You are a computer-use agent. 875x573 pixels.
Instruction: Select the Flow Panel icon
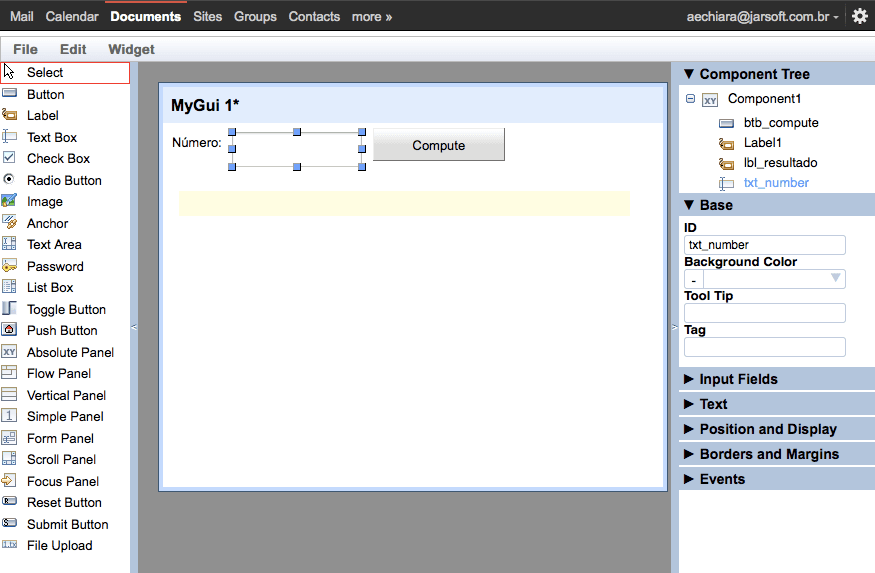pos(9,372)
